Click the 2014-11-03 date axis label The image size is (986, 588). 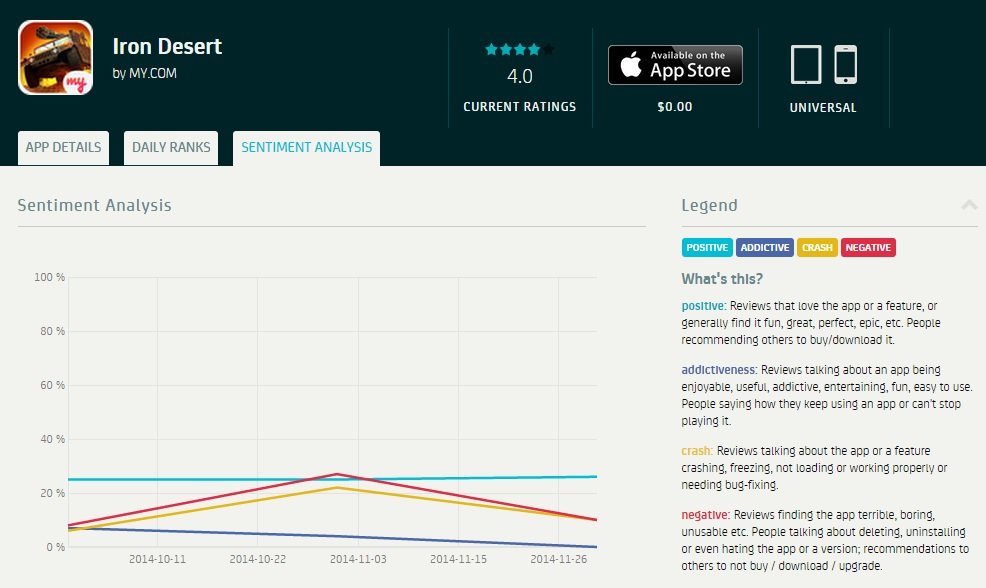[358, 559]
